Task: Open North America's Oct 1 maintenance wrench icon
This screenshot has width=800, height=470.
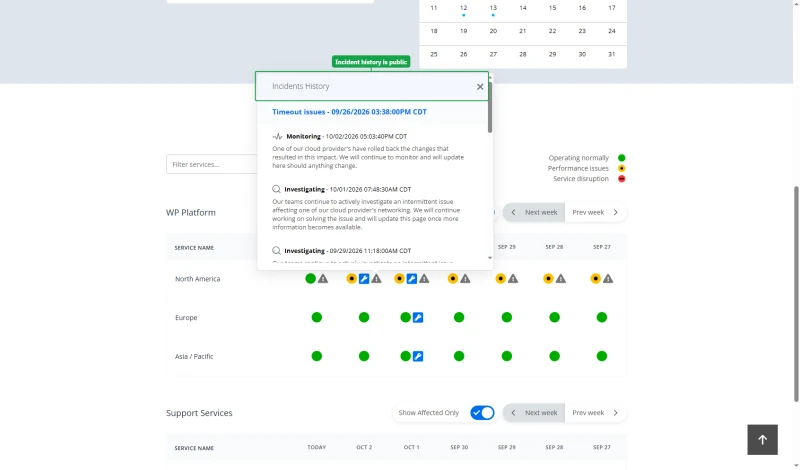Action: [x=412, y=279]
